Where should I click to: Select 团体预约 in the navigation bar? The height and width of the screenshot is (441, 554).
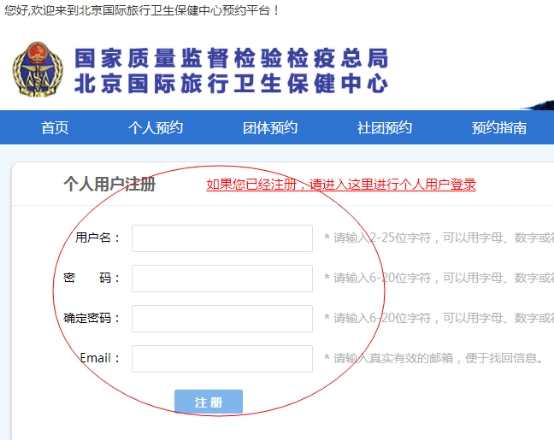270,128
